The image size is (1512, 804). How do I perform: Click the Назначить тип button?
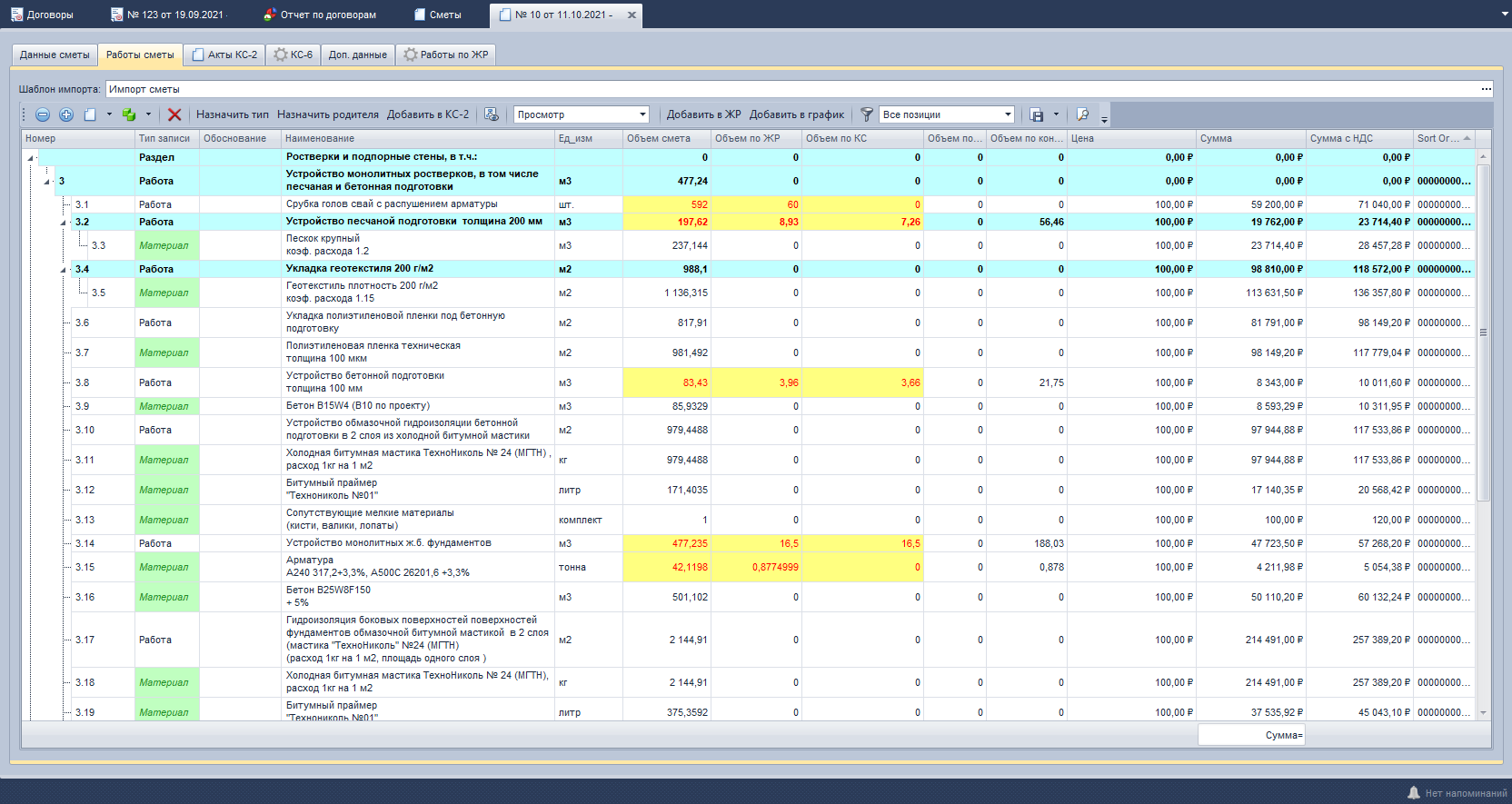click(x=233, y=114)
